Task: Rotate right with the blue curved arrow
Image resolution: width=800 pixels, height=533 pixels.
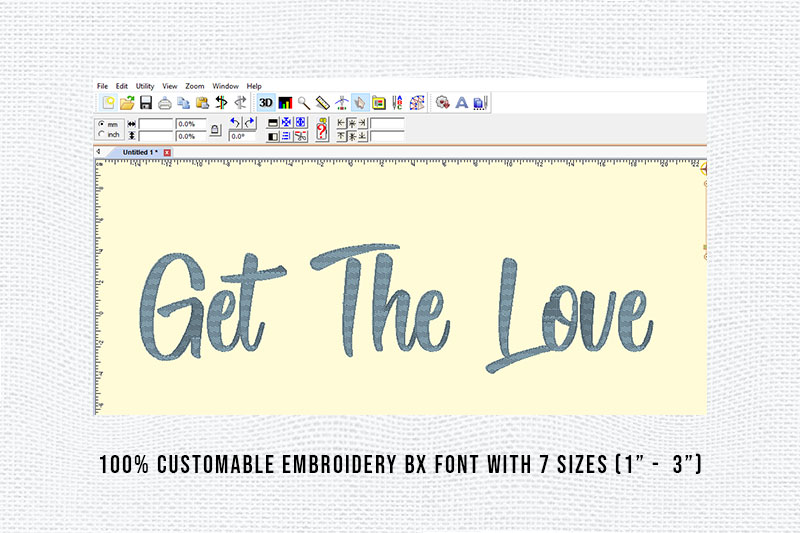Action: click(x=249, y=123)
